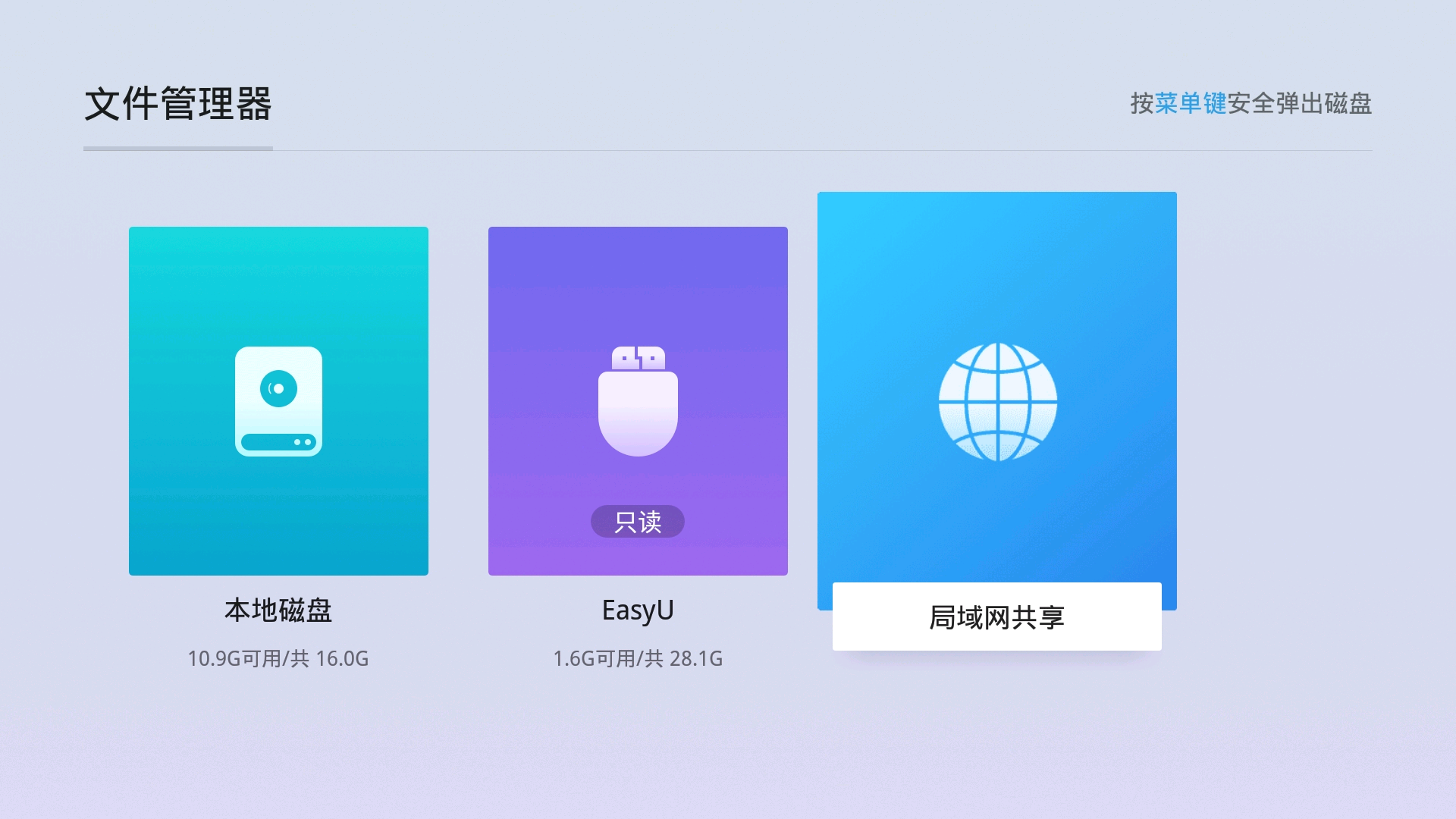Click the 1.6G可用/共 28.1G storage text
This screenshot has width=1456, height=819.
pyautogui.click(x=638, y=658)
